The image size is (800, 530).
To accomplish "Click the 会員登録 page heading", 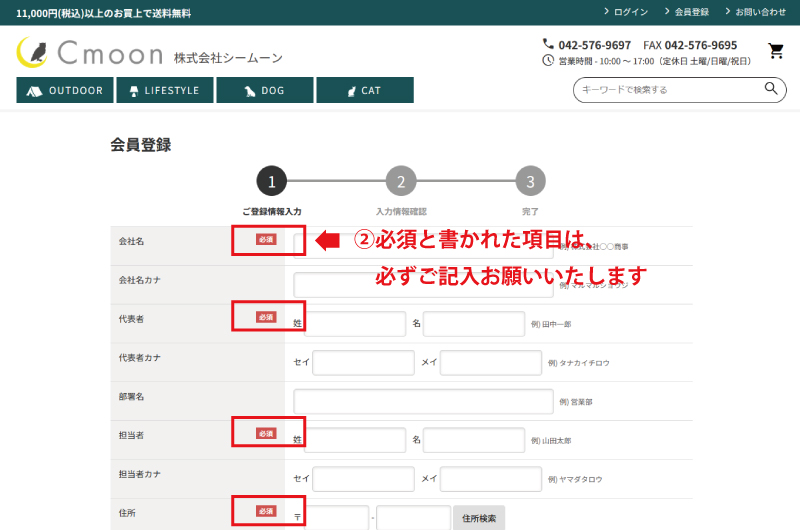I will (x=141, y=145).
